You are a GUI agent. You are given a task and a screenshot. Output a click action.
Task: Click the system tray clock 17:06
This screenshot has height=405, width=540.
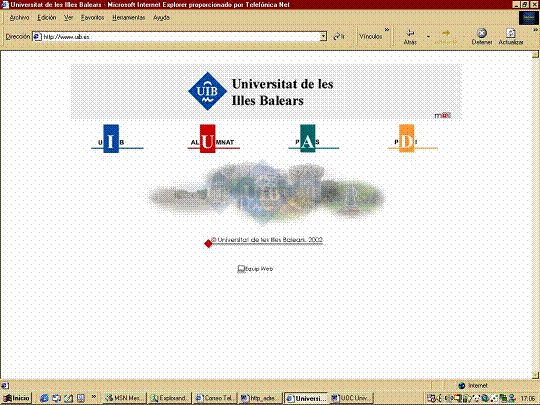point(528,398)
